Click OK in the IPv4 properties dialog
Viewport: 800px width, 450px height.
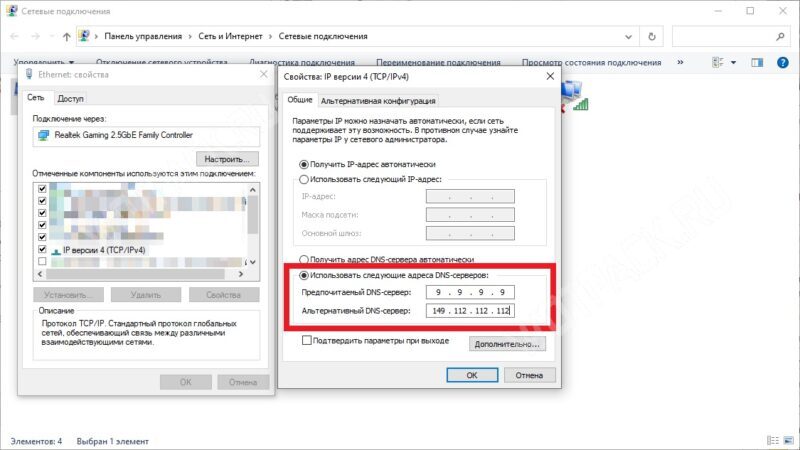(472, 375)
